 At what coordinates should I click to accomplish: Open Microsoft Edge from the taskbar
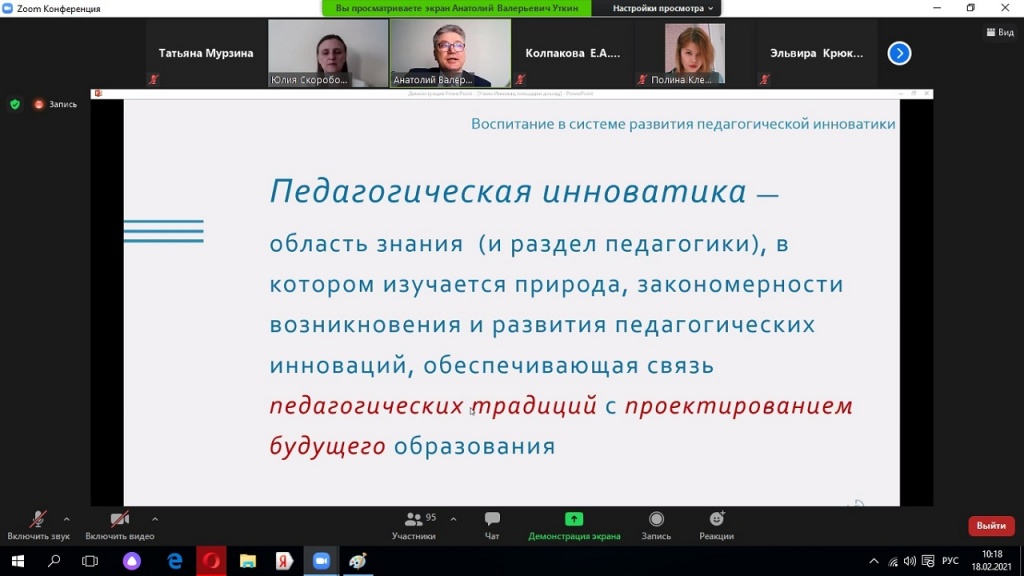pyautogui.click(x=175, y=561)
